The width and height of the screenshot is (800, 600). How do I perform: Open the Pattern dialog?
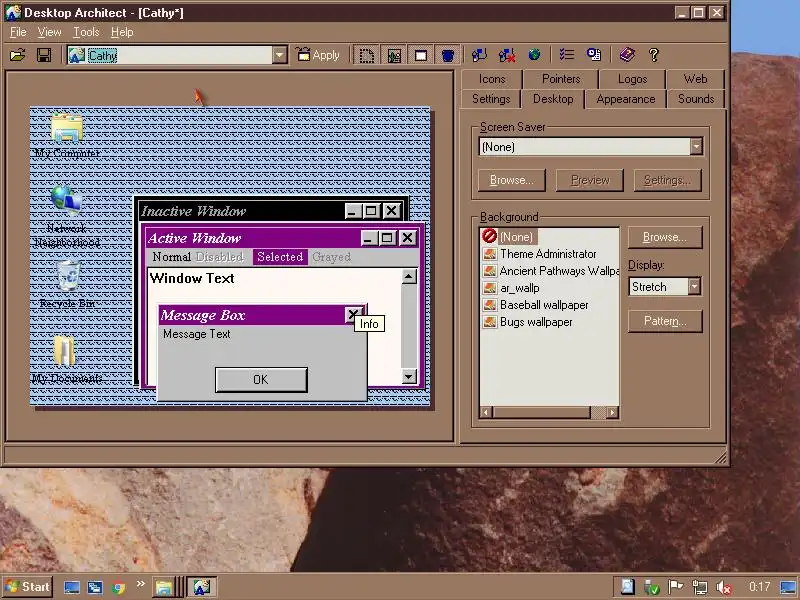665,321
